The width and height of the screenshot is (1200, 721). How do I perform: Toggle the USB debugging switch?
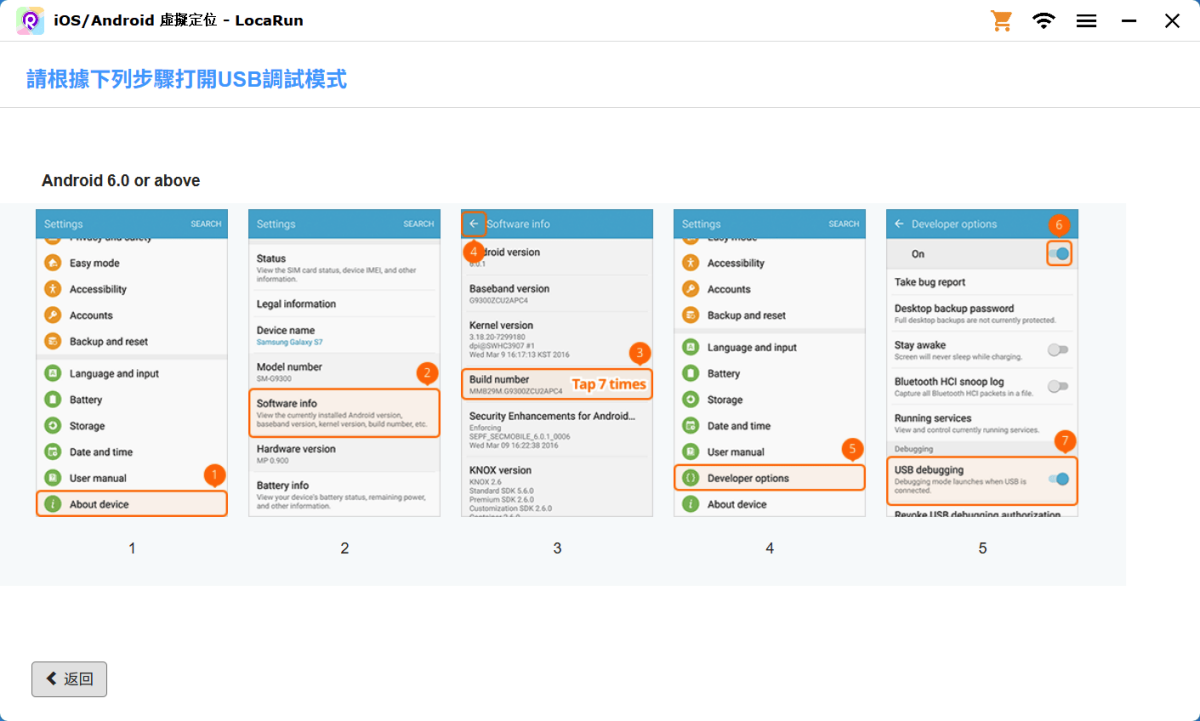pyautogui.click(x=1058, y=479)
